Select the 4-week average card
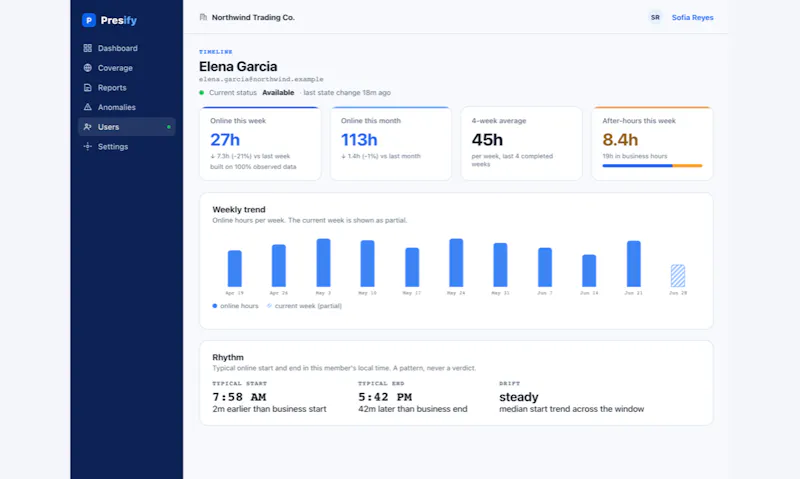 click(521, 143)
